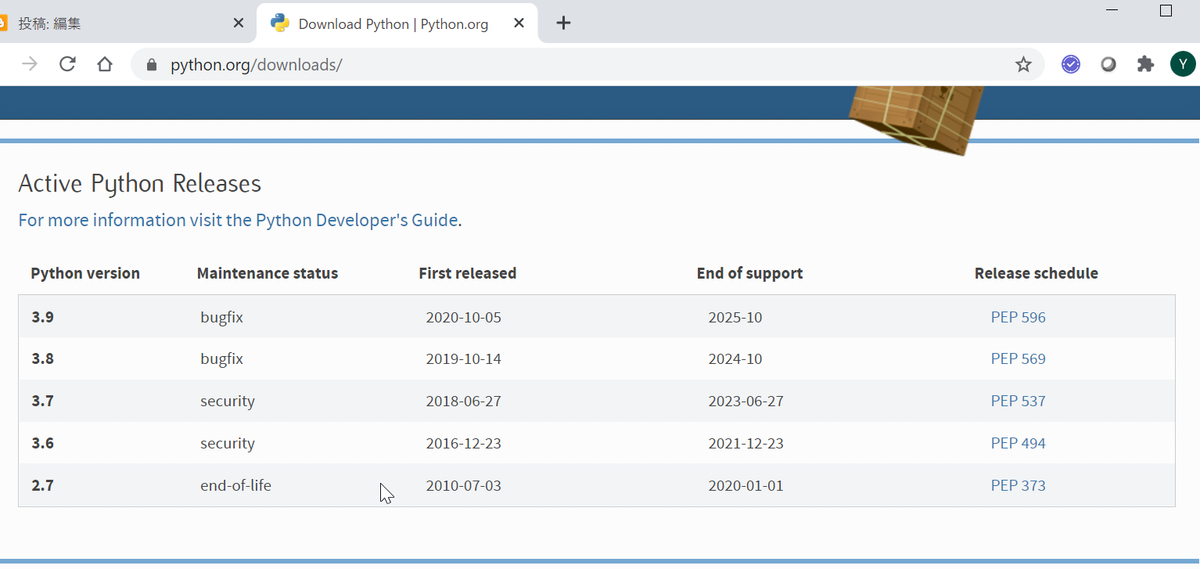Open the gray circular extension icon
This screenshot has width=1200, height=569.
pos(1108,64)
